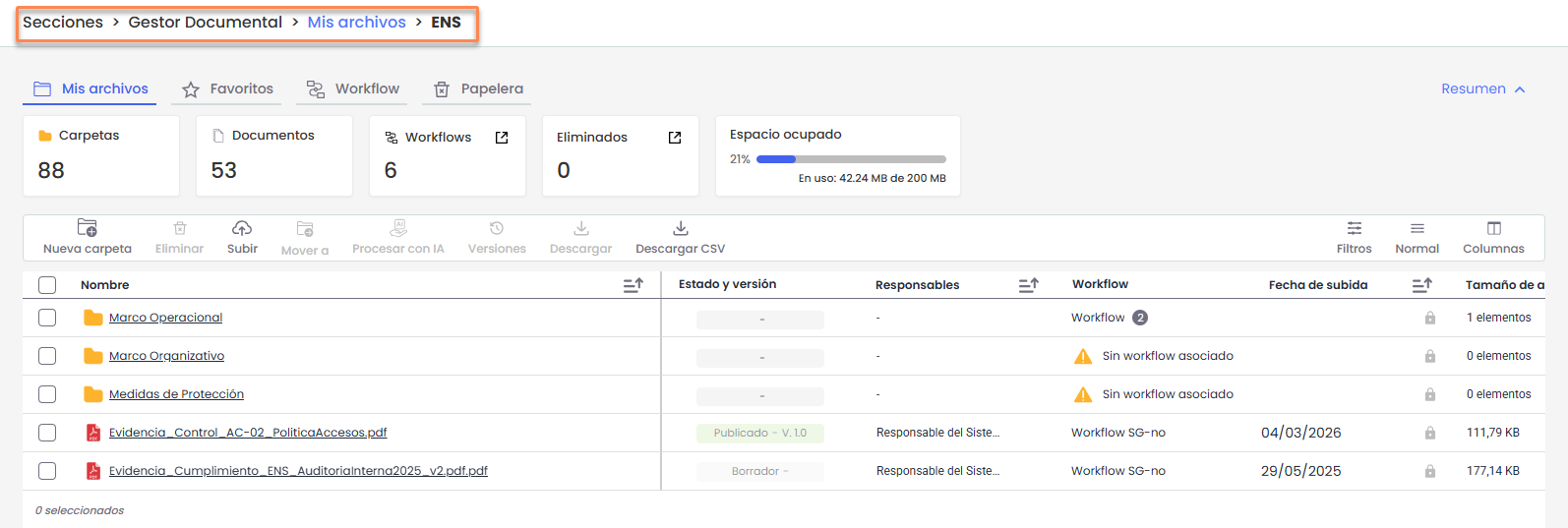
Task: Click the Nueva carpeta toolbar icon
Action: [x=88, y=228]
